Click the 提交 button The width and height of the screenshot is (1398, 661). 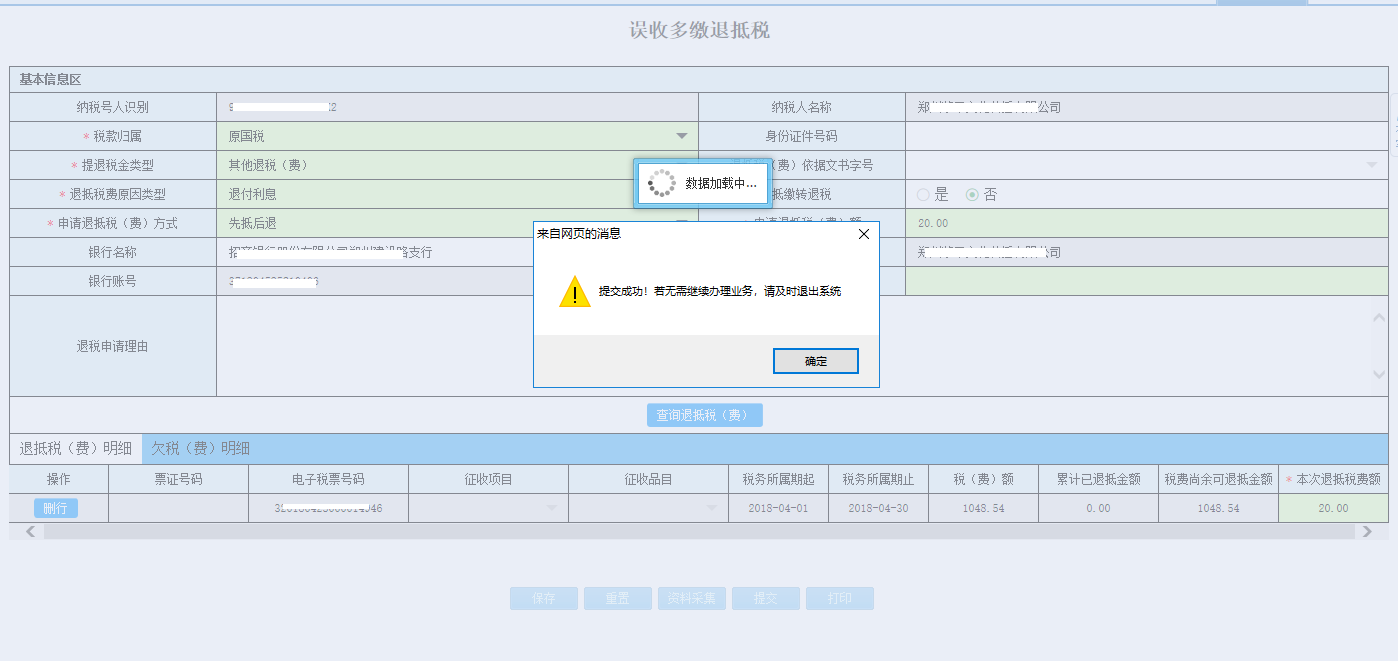tap(765, 598)
